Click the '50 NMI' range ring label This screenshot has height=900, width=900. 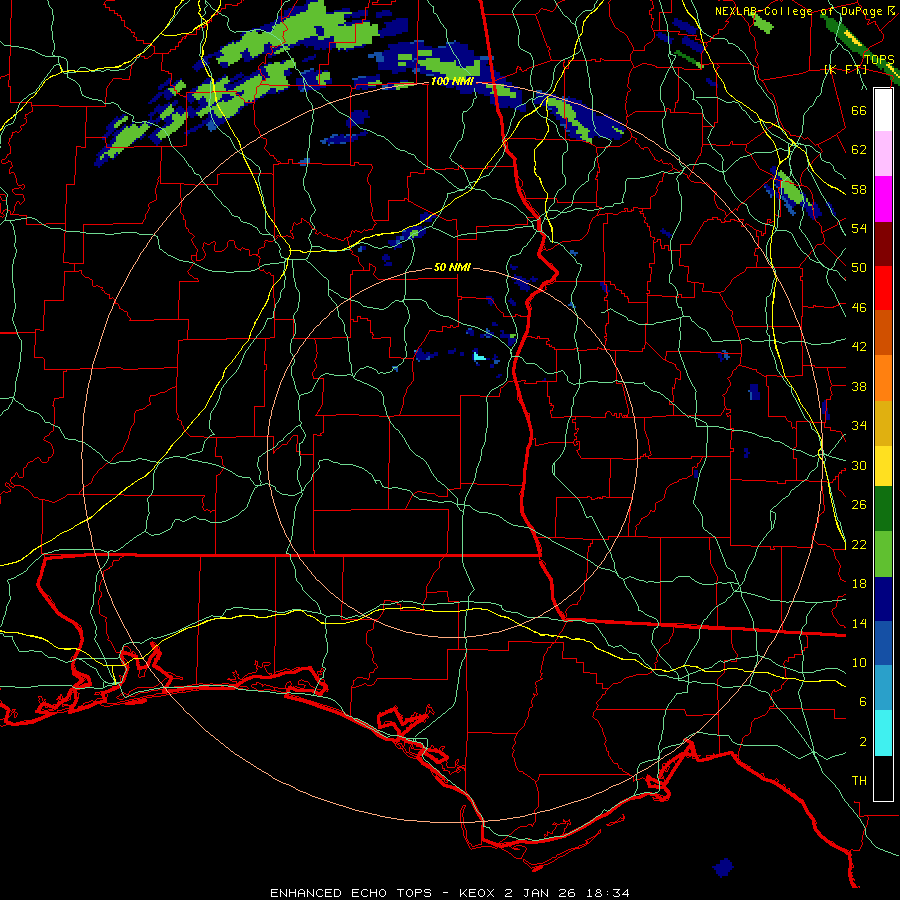pos(452,267)
